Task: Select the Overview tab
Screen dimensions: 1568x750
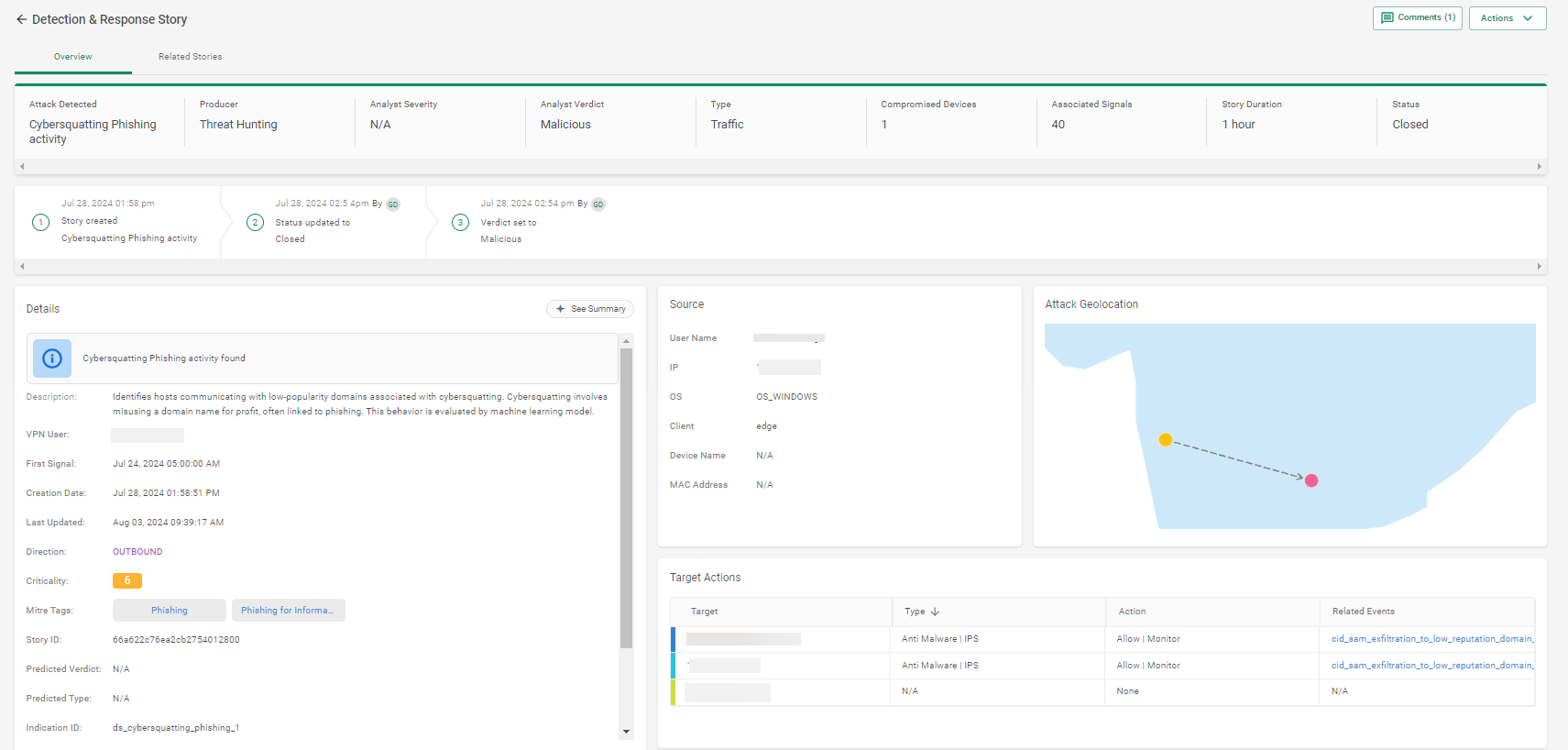Action: 72,57
